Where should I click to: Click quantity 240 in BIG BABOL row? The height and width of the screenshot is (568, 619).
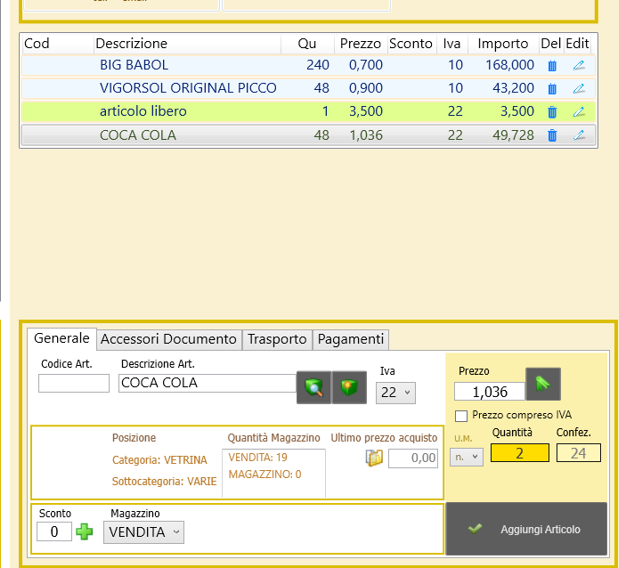click(x=318, y=65)
